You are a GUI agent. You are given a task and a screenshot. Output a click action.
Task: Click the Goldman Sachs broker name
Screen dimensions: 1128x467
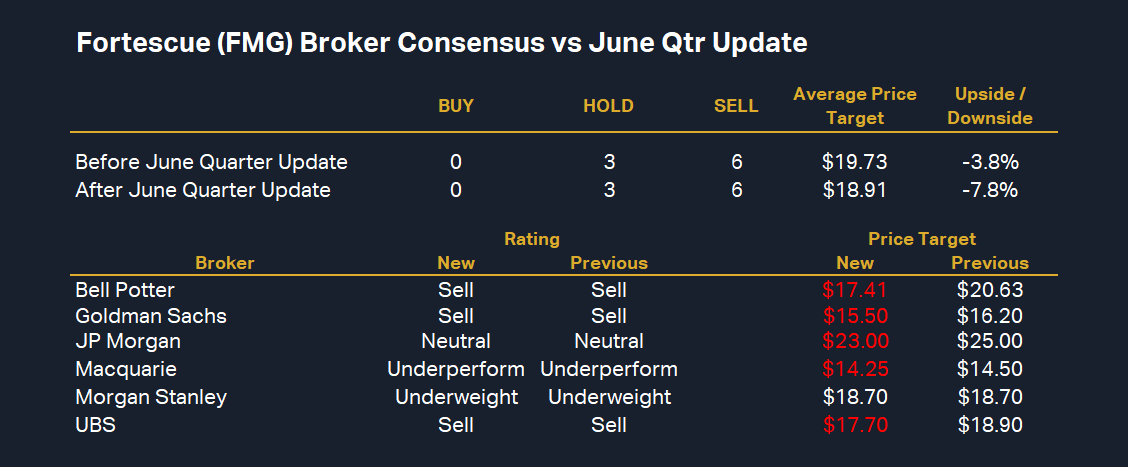tap(151, 316)
